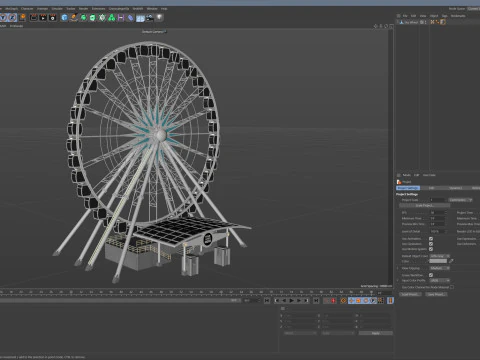Add a Cube primitive from toolbar

point(64,17)
